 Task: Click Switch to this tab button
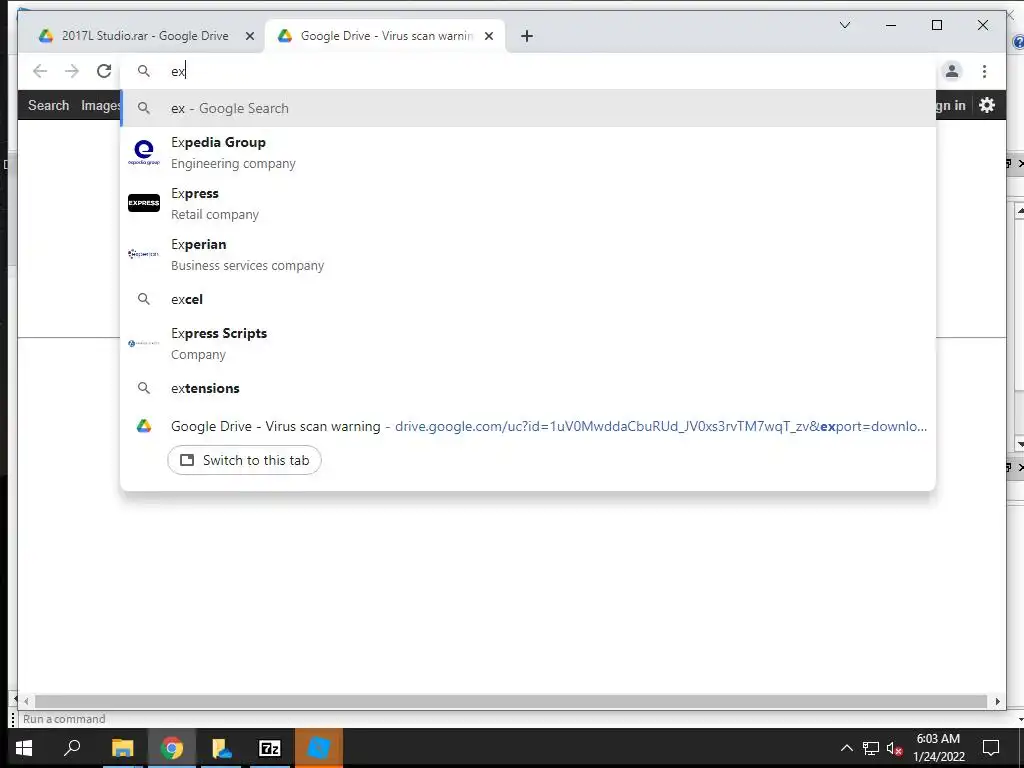244,460
